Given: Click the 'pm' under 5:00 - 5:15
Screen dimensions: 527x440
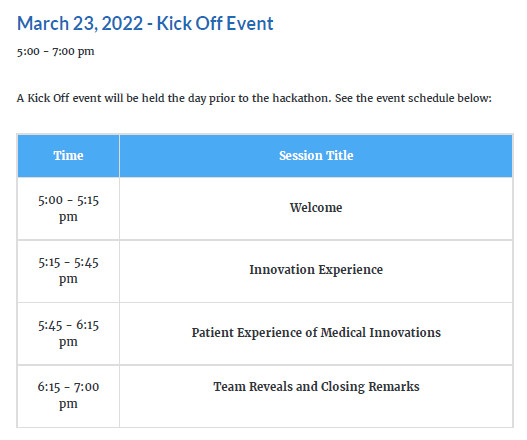Looking at the screenshot, I should [x=68, y=217].
